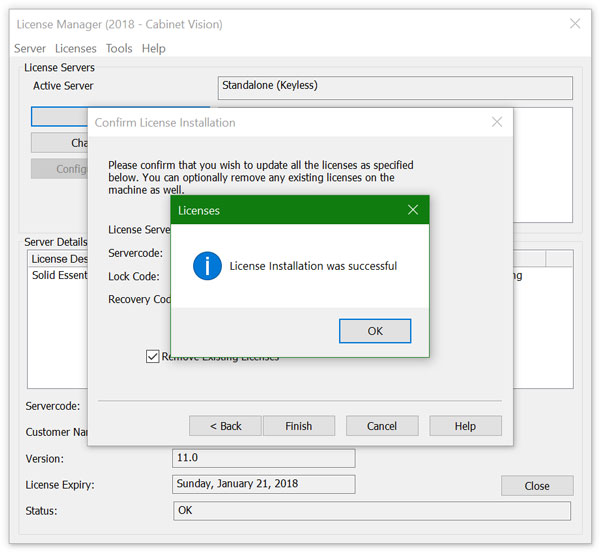Screen dimensions: 600x552
Task: Open Help from the license installation wizard
Action: coord(465,426)
